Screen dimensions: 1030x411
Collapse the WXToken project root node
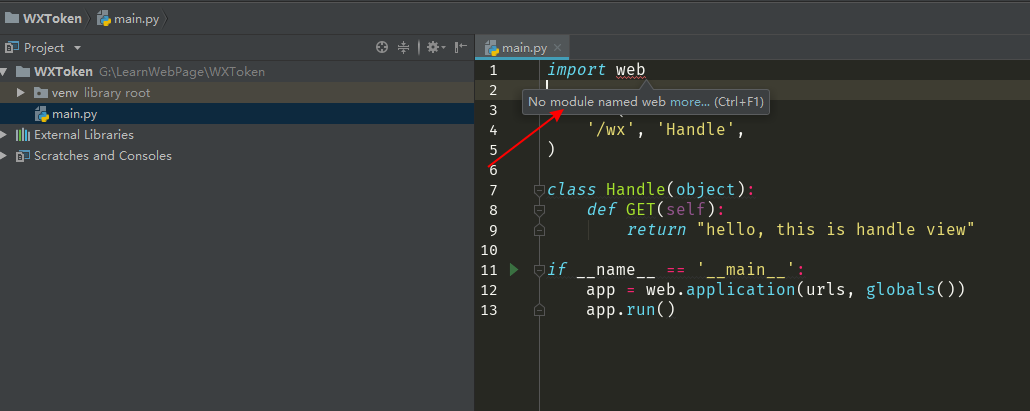(4, 72)
